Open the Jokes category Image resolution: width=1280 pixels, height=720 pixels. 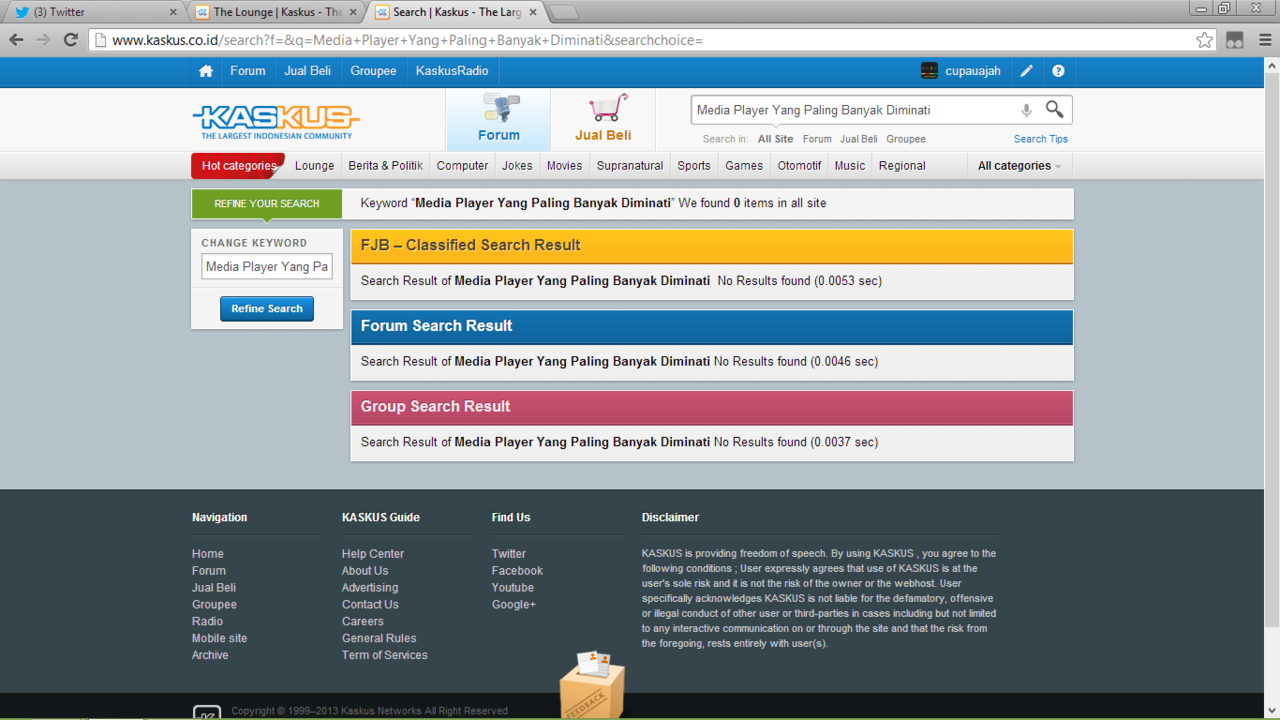pyautogui.click(x=517, y=166)
